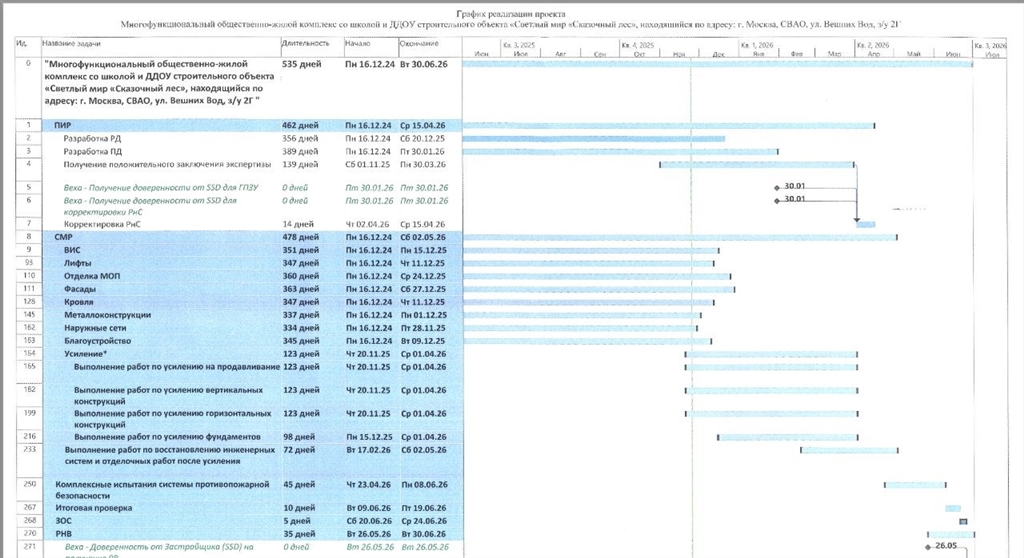Click the 'Длительность' column header
1024x558 pixels.
306,44
